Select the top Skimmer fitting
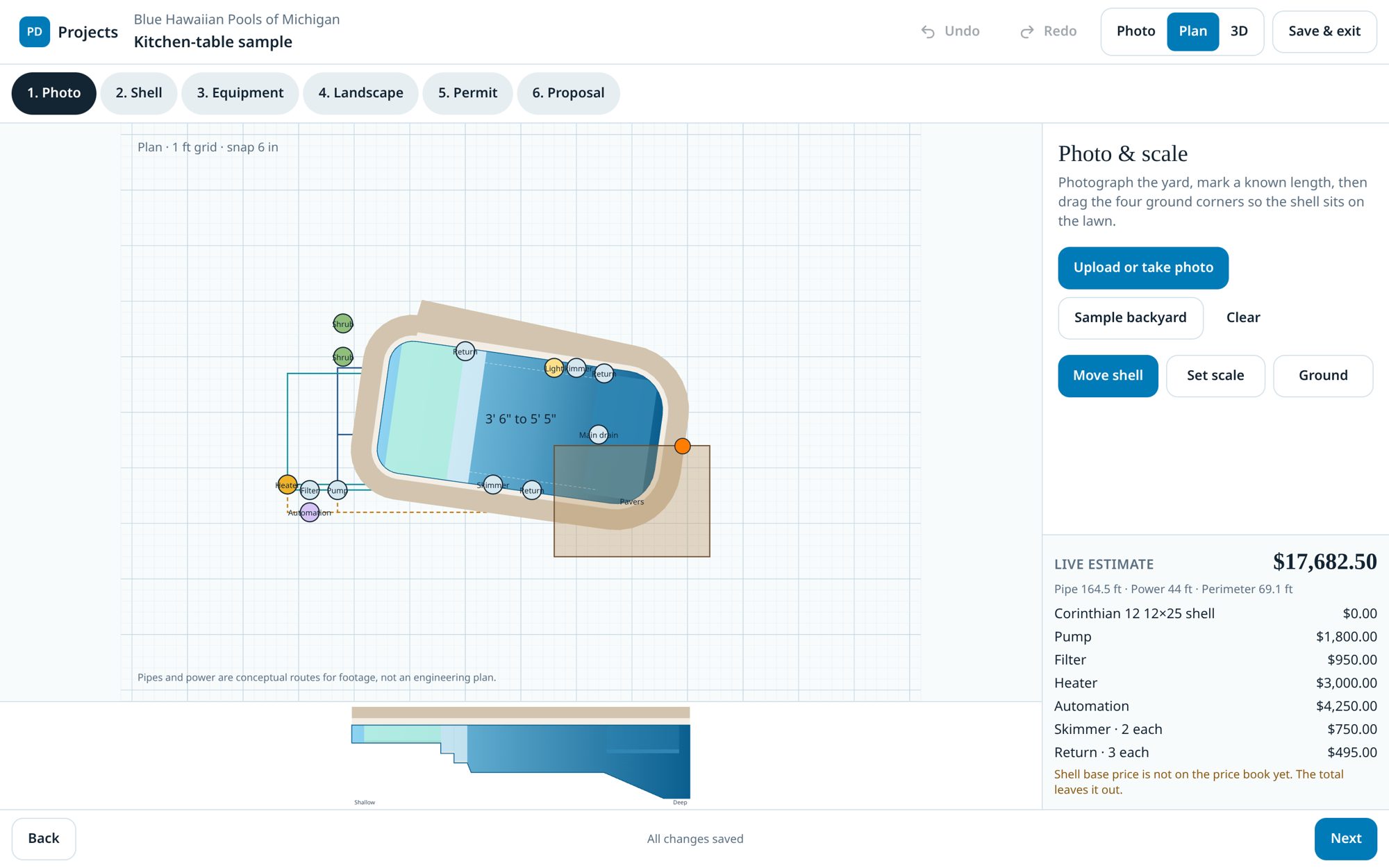This screenshot has width=1389, height=868. [576, 368]
